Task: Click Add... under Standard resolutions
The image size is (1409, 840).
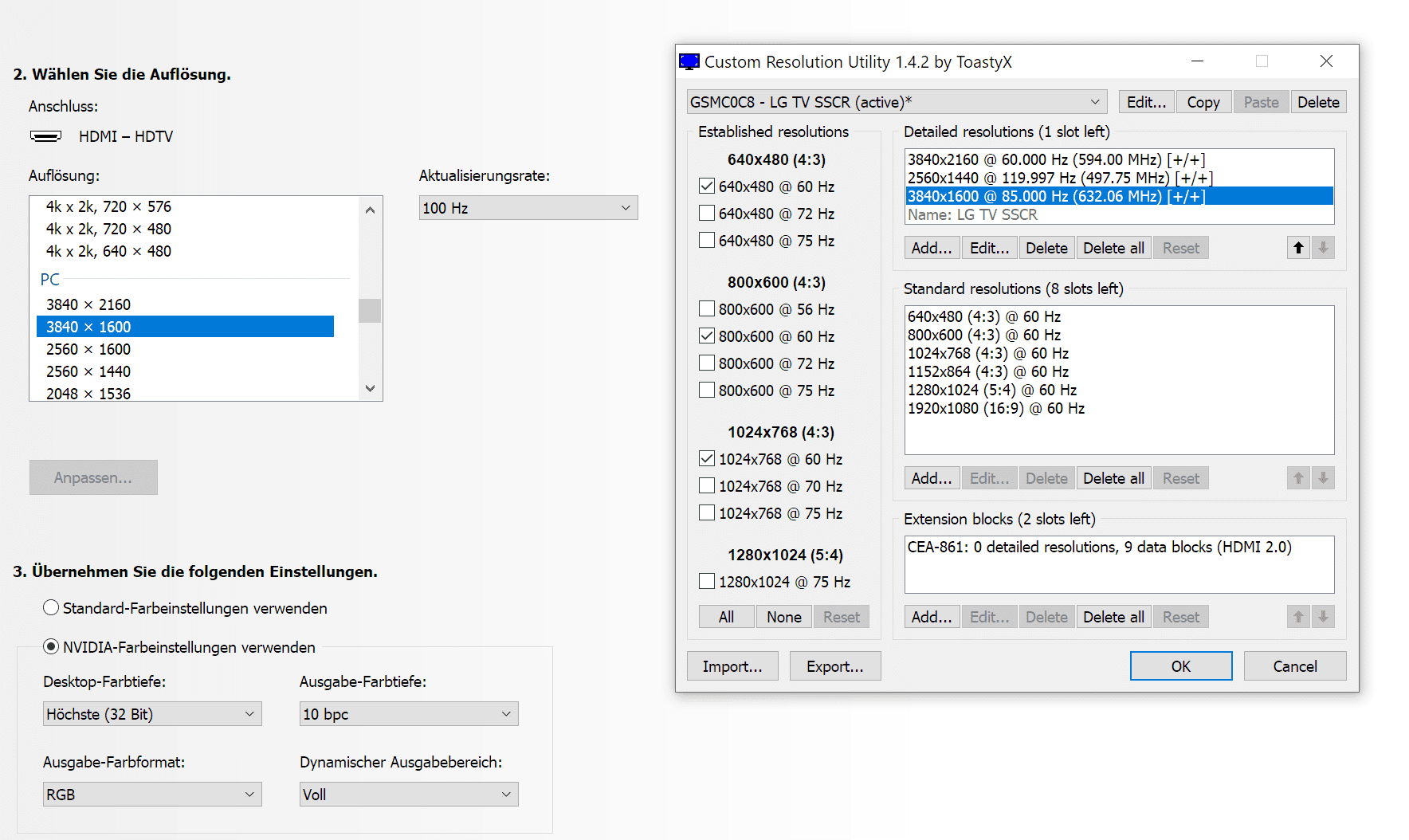Action: (932, 478)
